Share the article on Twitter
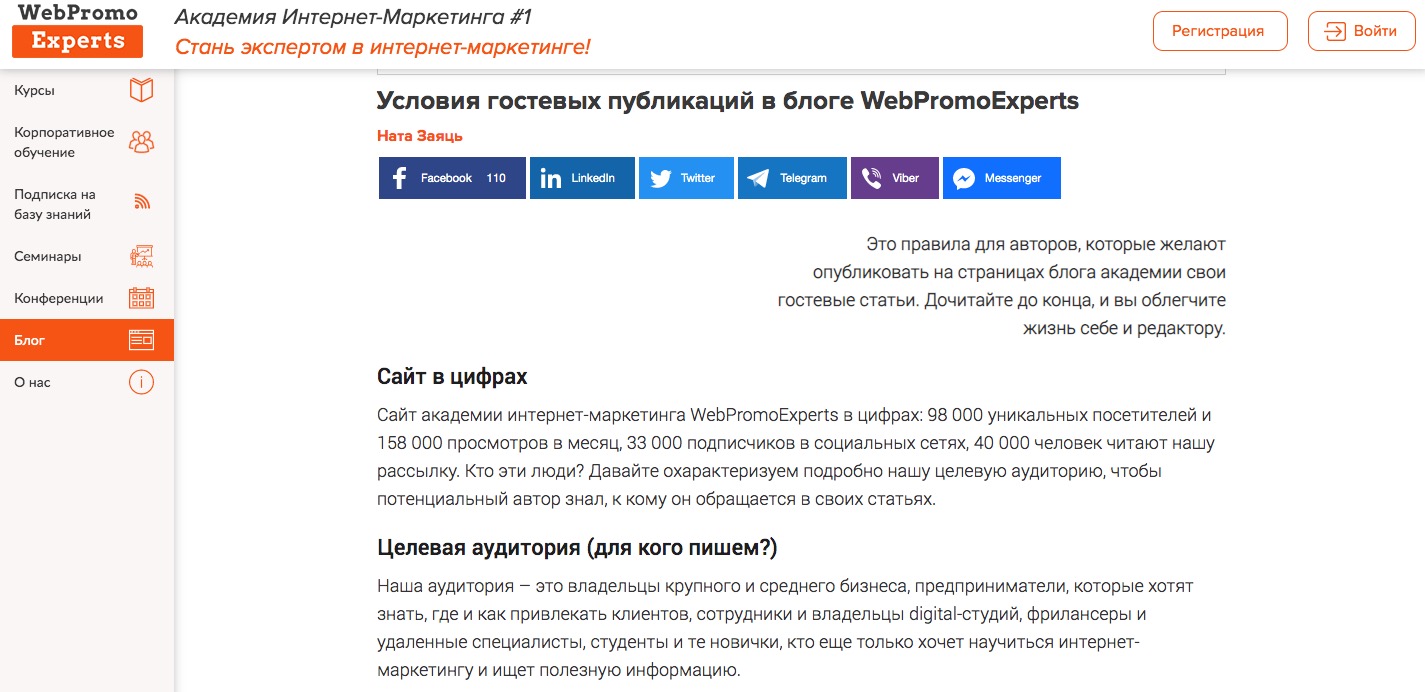This screenshot has width=1425, height=692. pos(686,178)
